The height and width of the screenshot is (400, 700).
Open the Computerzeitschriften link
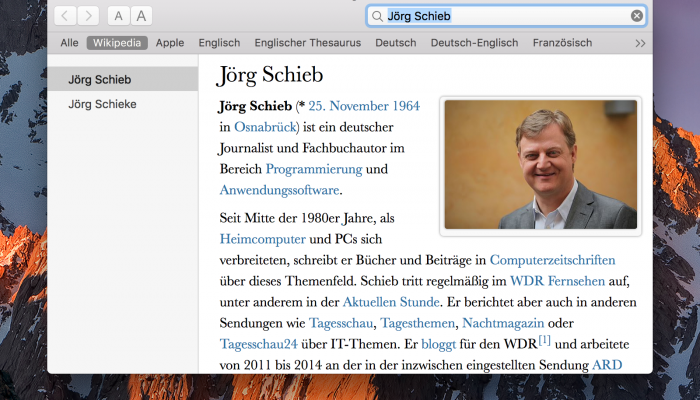(552, 260)
